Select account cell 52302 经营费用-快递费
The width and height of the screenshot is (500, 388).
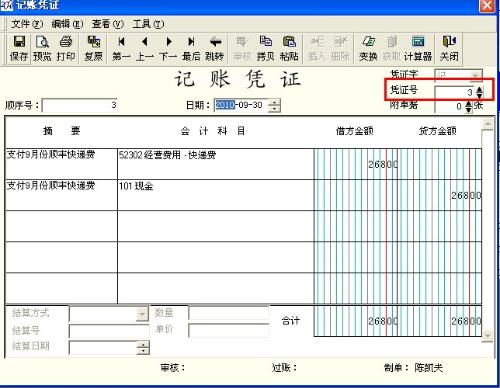click(x=168, y=155)
